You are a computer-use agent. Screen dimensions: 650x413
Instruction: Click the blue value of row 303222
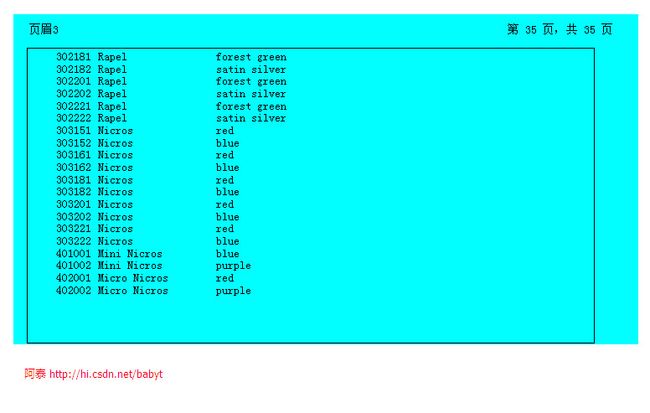(x=228, y=241)
